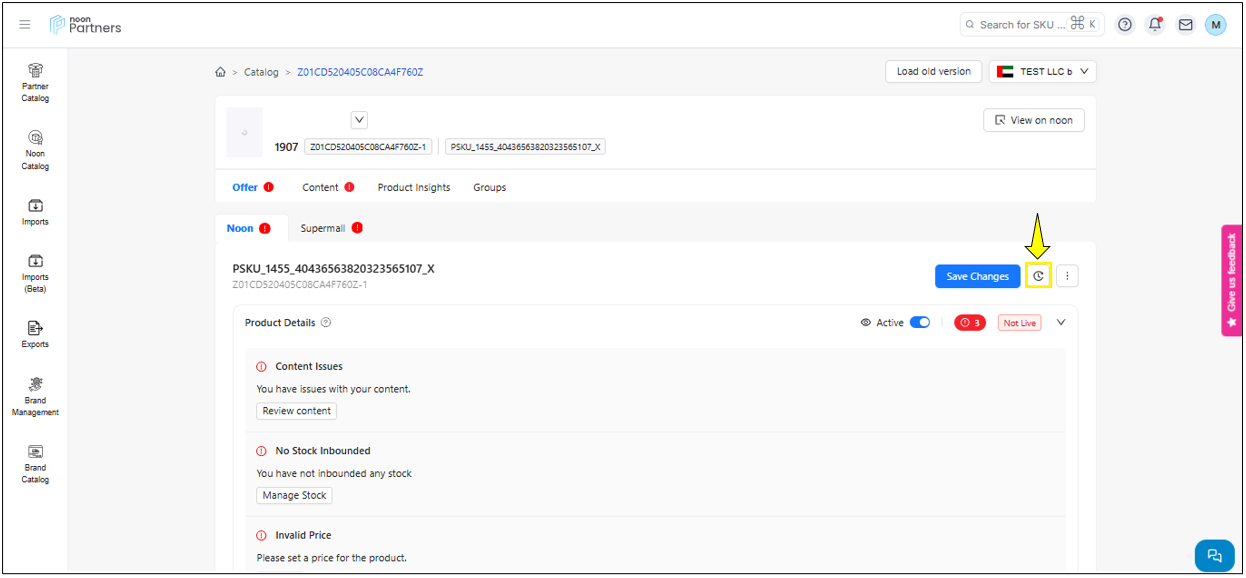
Task: Open the chat support bubble
Action: point(1214,555)
